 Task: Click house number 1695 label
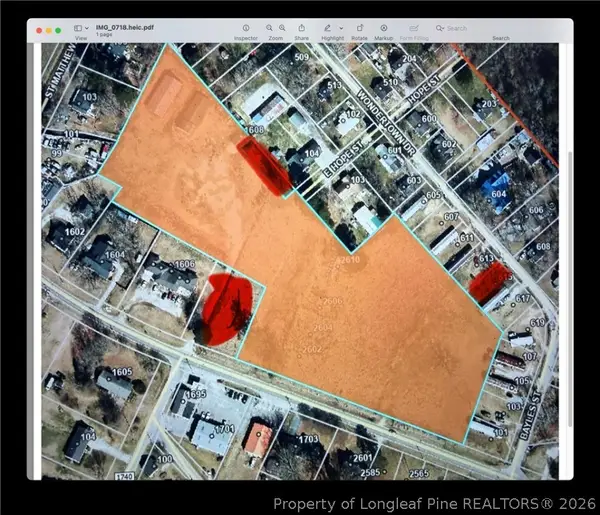(196, 394)
